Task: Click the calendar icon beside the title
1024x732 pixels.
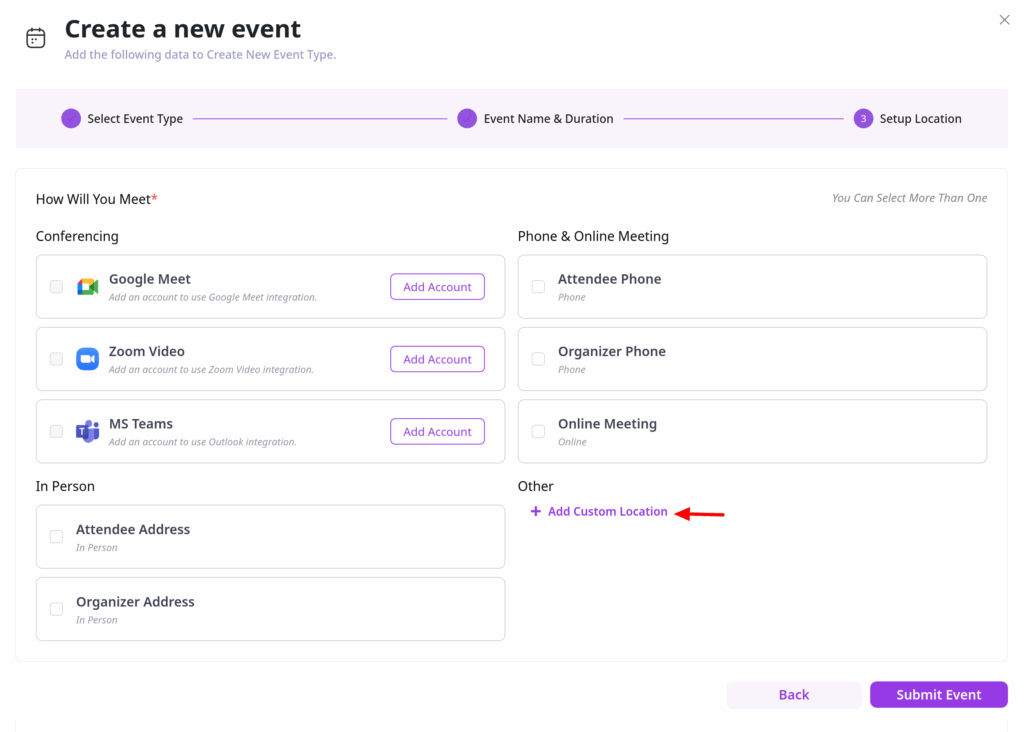Action: point(36,38)
